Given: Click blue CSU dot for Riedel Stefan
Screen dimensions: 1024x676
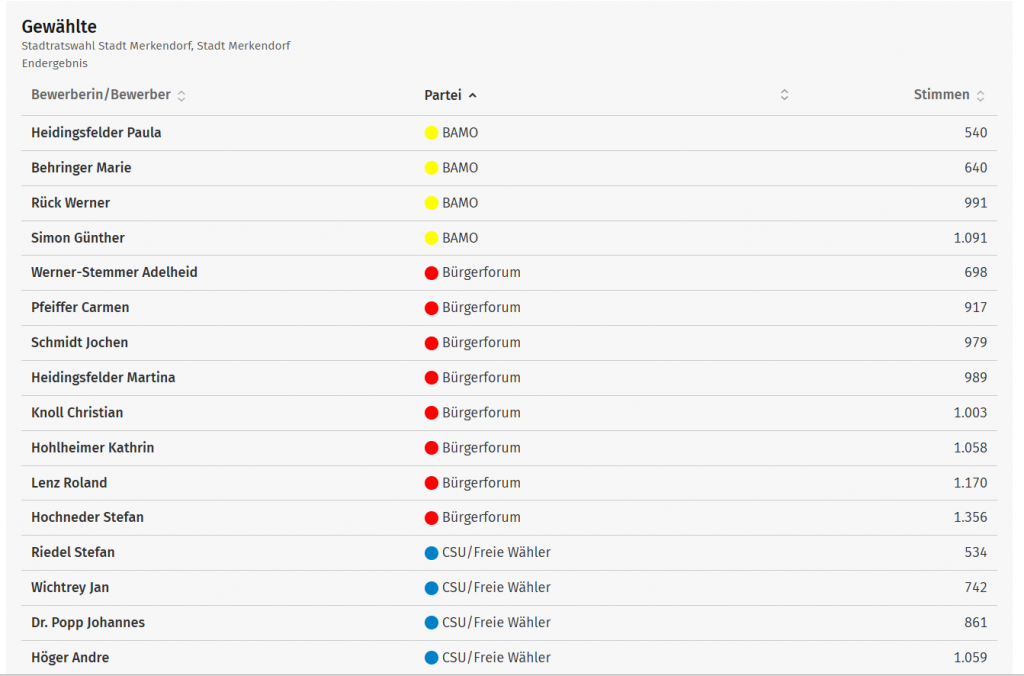Looking at the screenshot, I should click(432, 553).
